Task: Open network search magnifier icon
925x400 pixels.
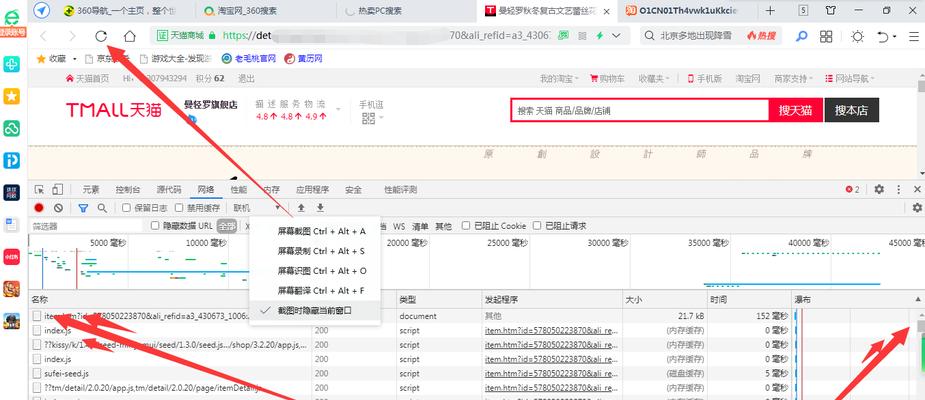Action: coord(102,208)
